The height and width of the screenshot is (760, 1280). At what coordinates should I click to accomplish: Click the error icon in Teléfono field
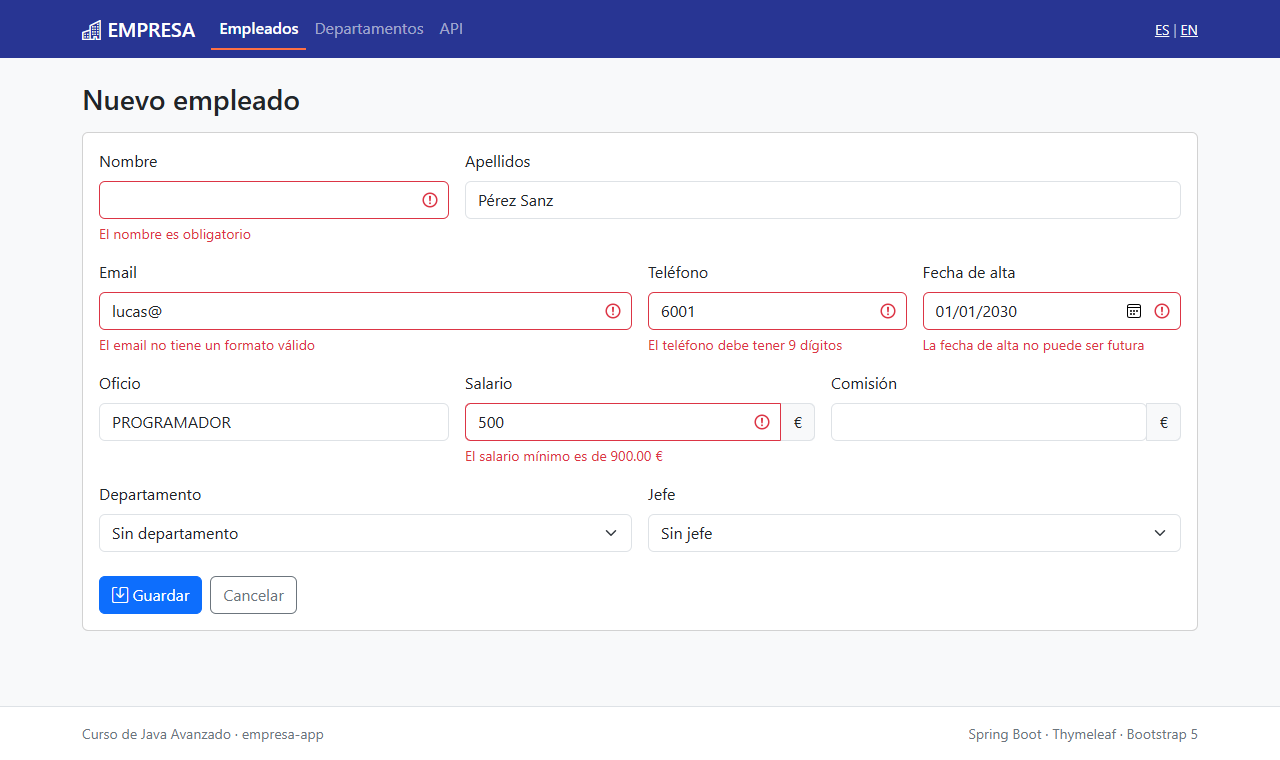(888, 311)
